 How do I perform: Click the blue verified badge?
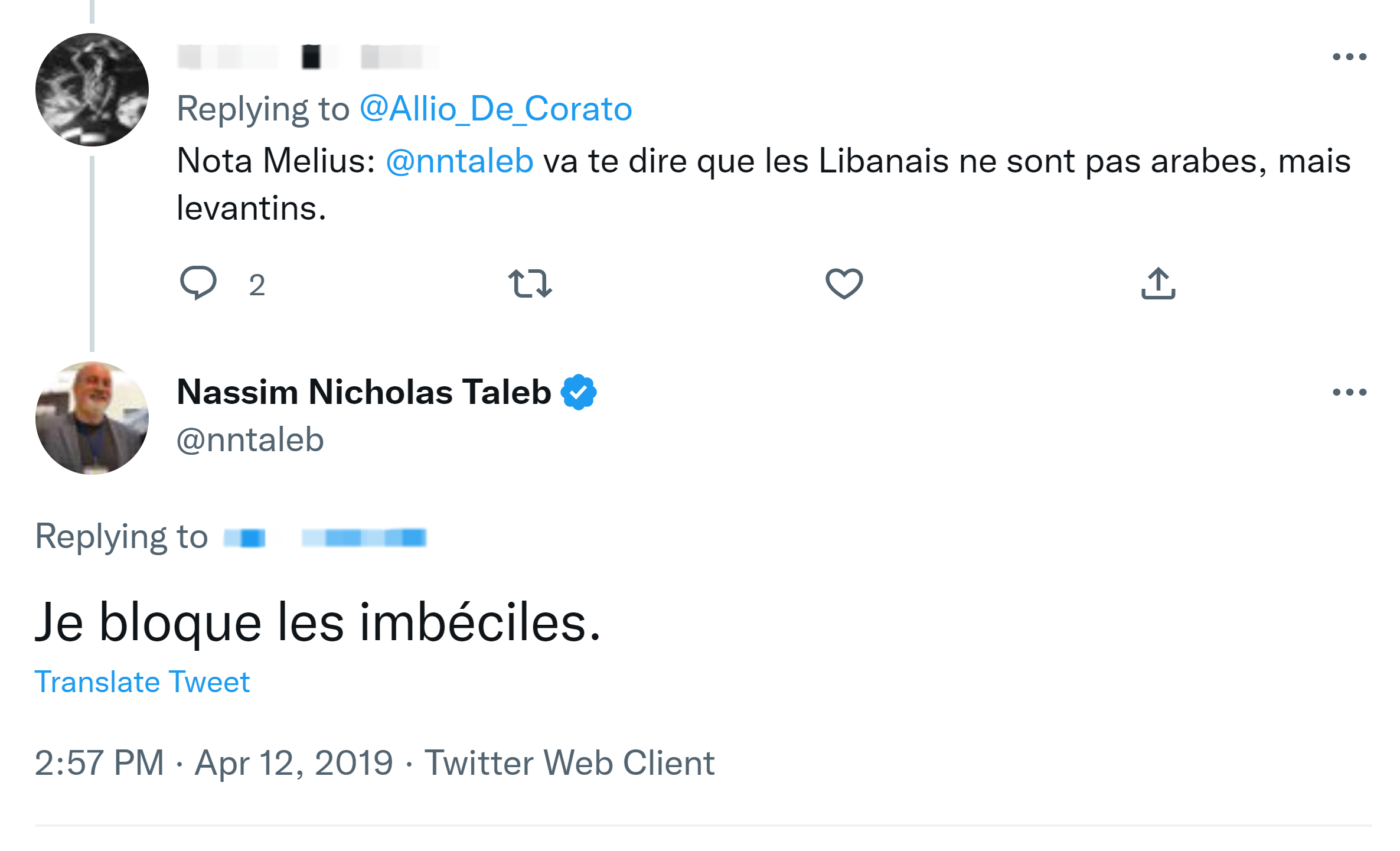pyautogui.click(x=579, y=392)
